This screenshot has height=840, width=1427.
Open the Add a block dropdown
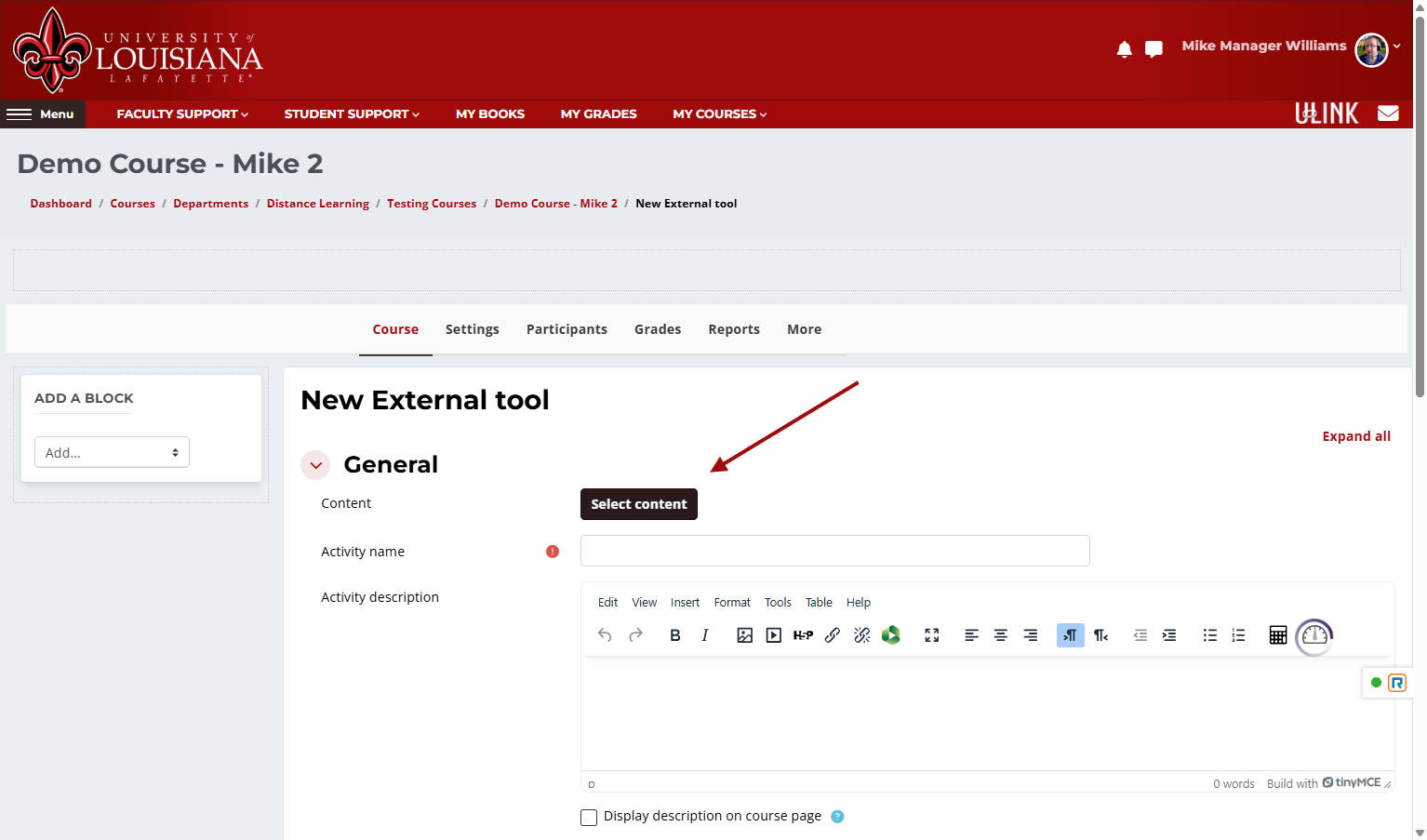[x=112, y=452]
